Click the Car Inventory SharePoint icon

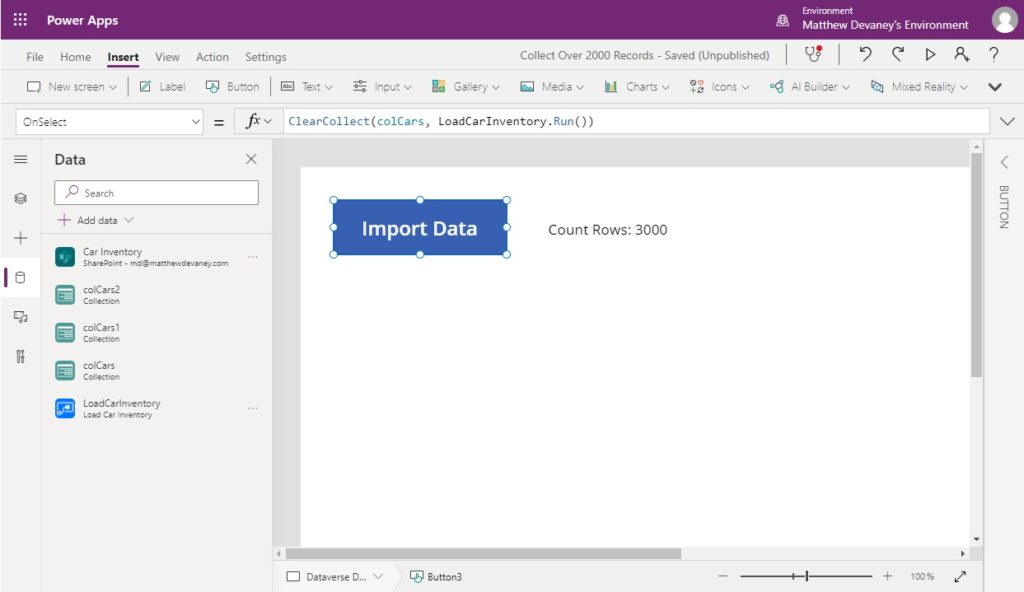click(x=65, y=257)
